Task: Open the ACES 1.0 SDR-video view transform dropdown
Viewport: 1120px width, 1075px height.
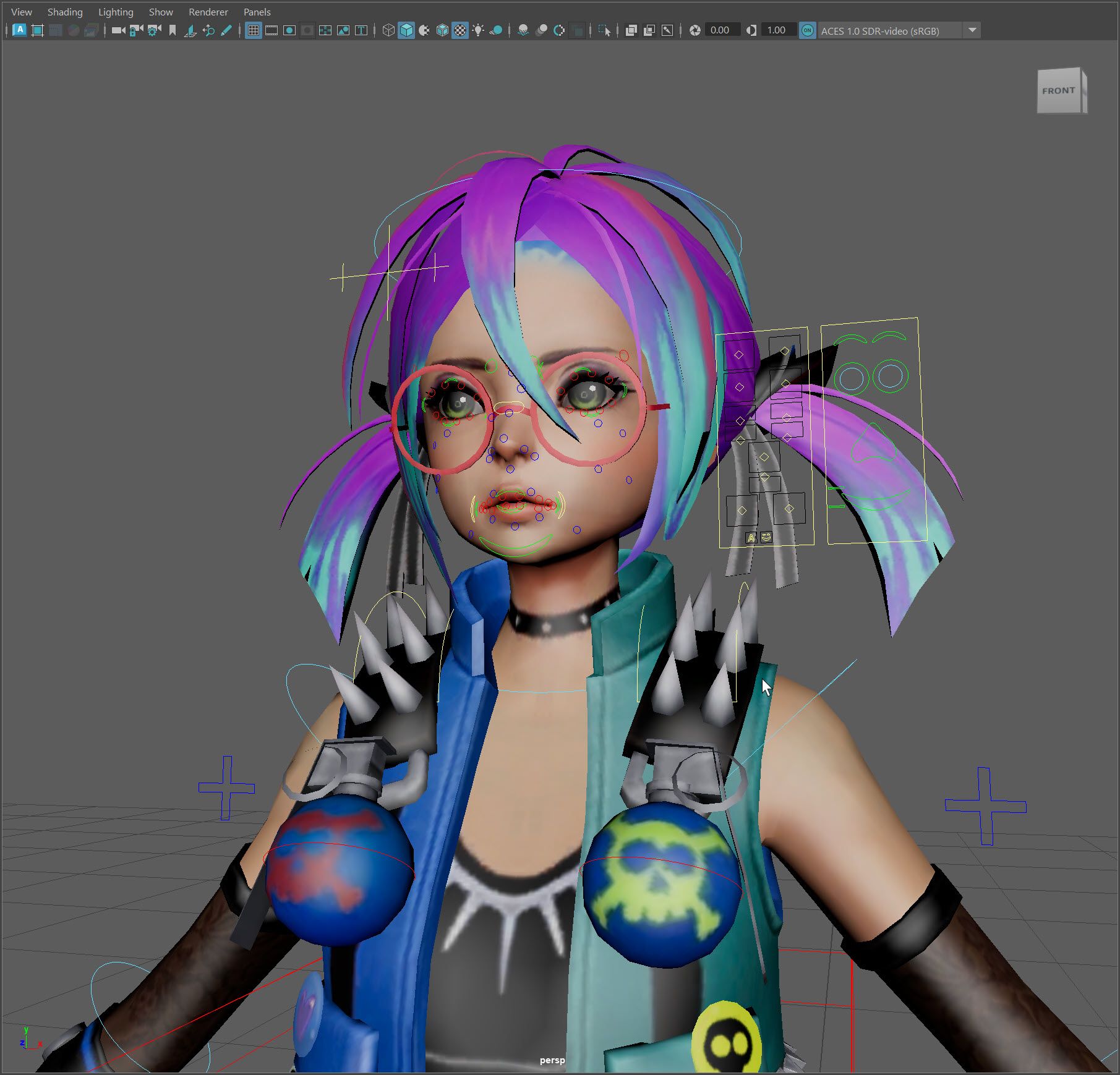Action: click(899, 30)
